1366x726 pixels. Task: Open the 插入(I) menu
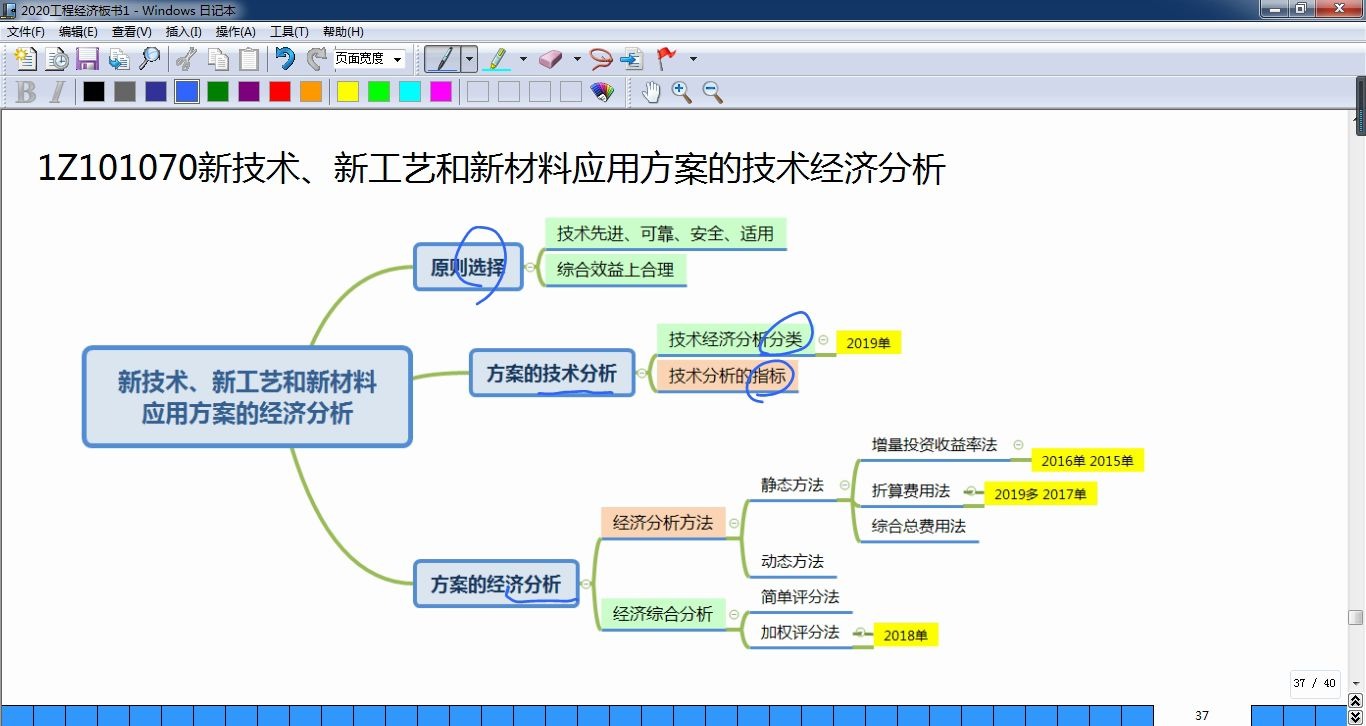point(183,31)
